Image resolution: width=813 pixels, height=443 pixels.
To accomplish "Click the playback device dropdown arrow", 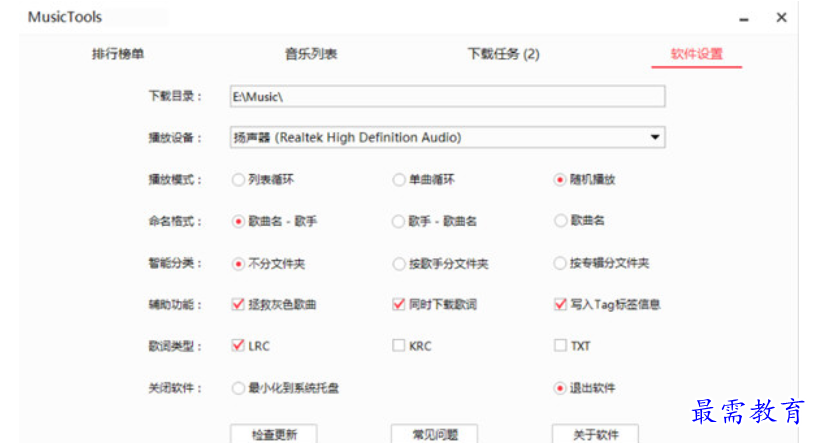I will coord(655,137).
